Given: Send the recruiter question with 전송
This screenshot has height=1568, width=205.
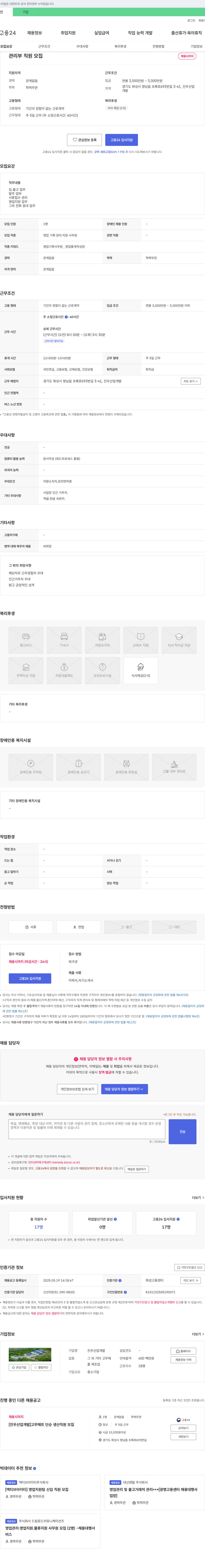Looking at the screenshot, I should 183,1132.
